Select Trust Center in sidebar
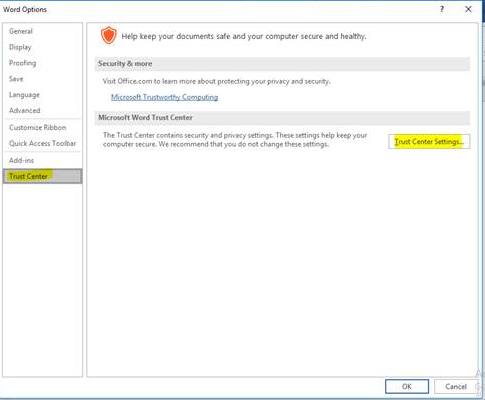This screenshot has width=485, height=400. tap(42, 176)
